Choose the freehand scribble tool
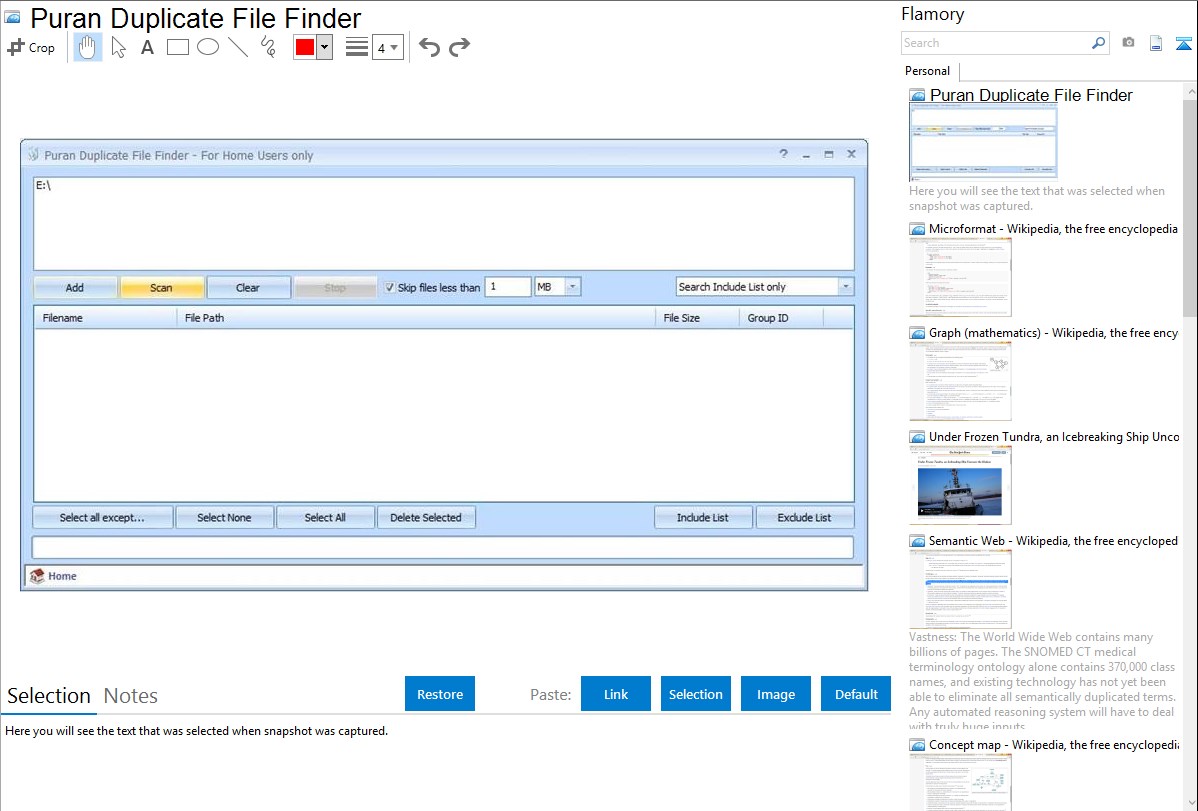 coord(268,47)
